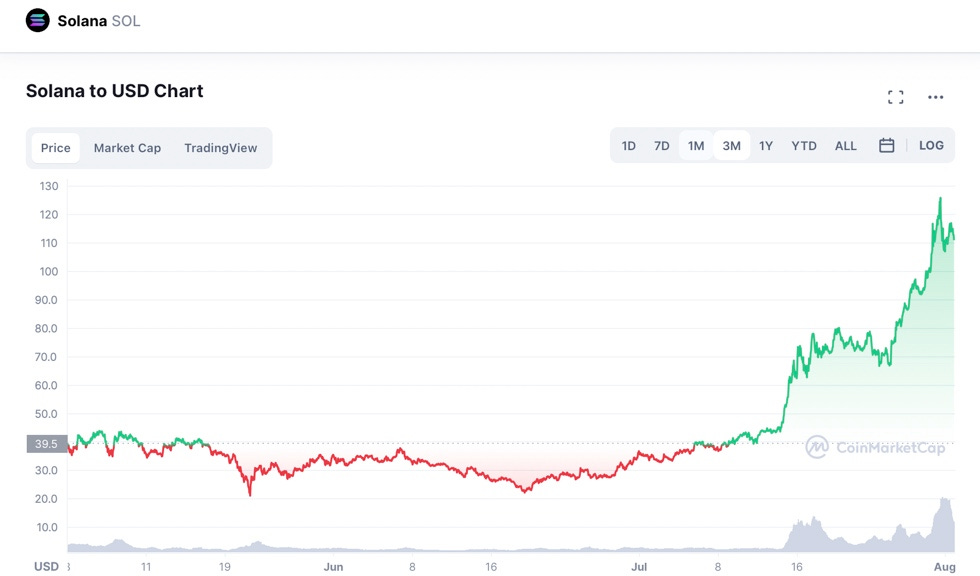Click the 100 y-axis label
Image resolution: width=980 pixels, height=576 pixels.
49,271
